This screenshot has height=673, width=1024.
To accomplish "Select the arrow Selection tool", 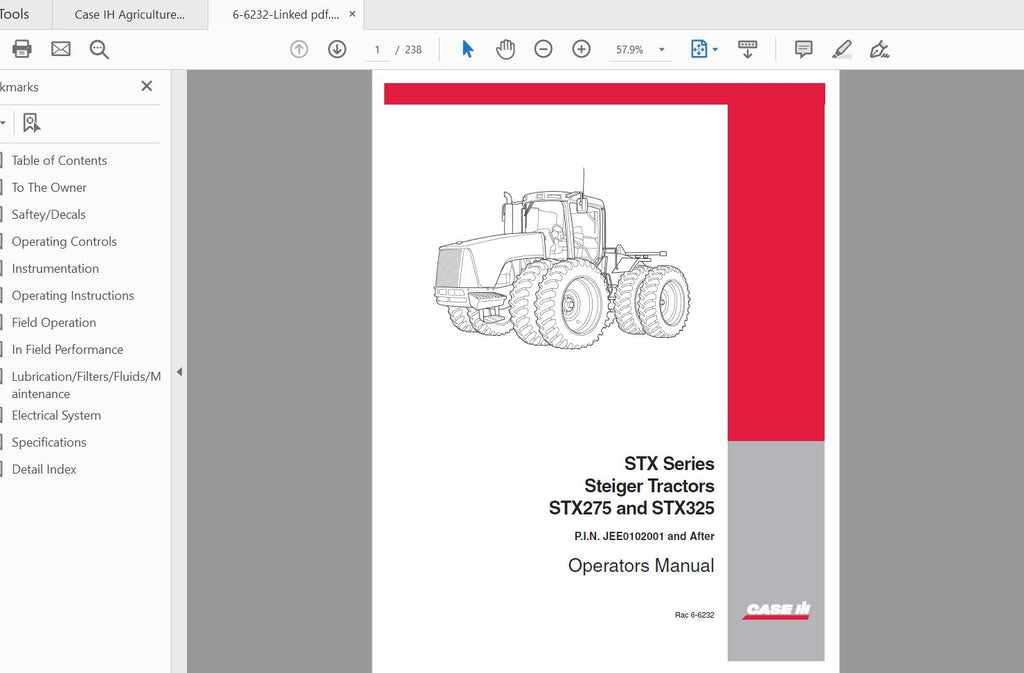I will pos(467,49).
